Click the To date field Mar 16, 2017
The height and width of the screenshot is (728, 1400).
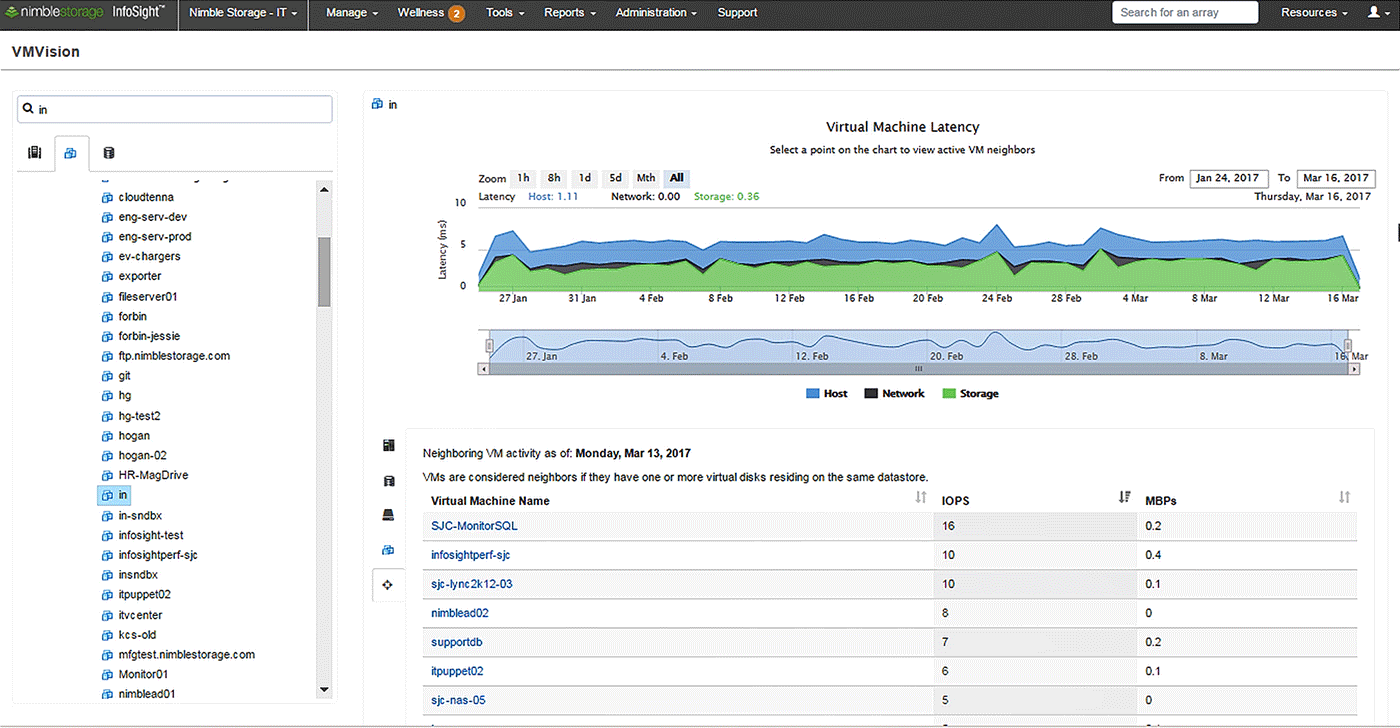[1336, 178]
